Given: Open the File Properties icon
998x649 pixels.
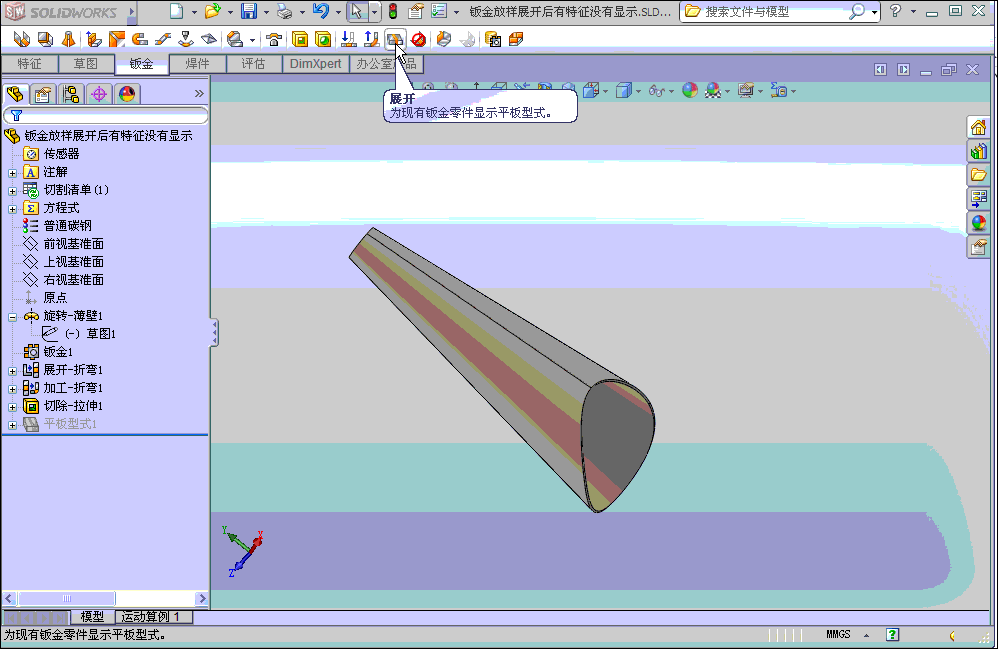Looking at the screenshot, I should tap(416, 11).
